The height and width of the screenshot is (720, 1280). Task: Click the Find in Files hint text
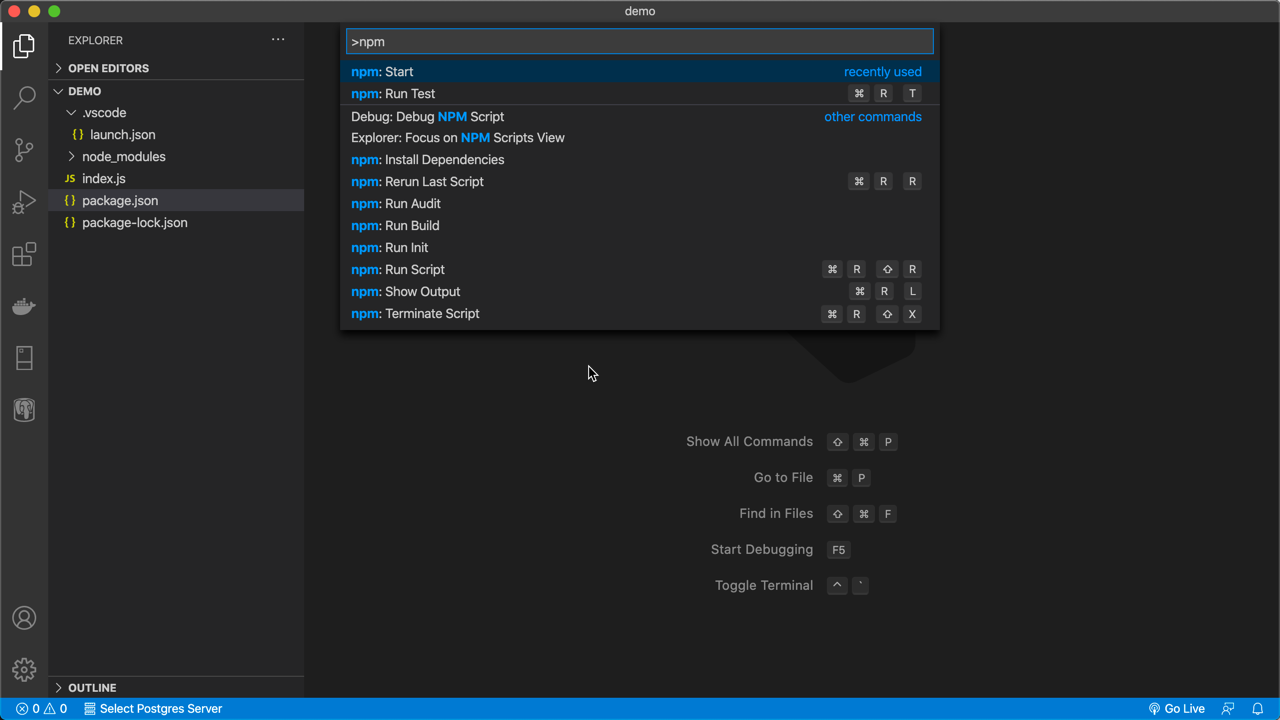(x=776, y=514)
